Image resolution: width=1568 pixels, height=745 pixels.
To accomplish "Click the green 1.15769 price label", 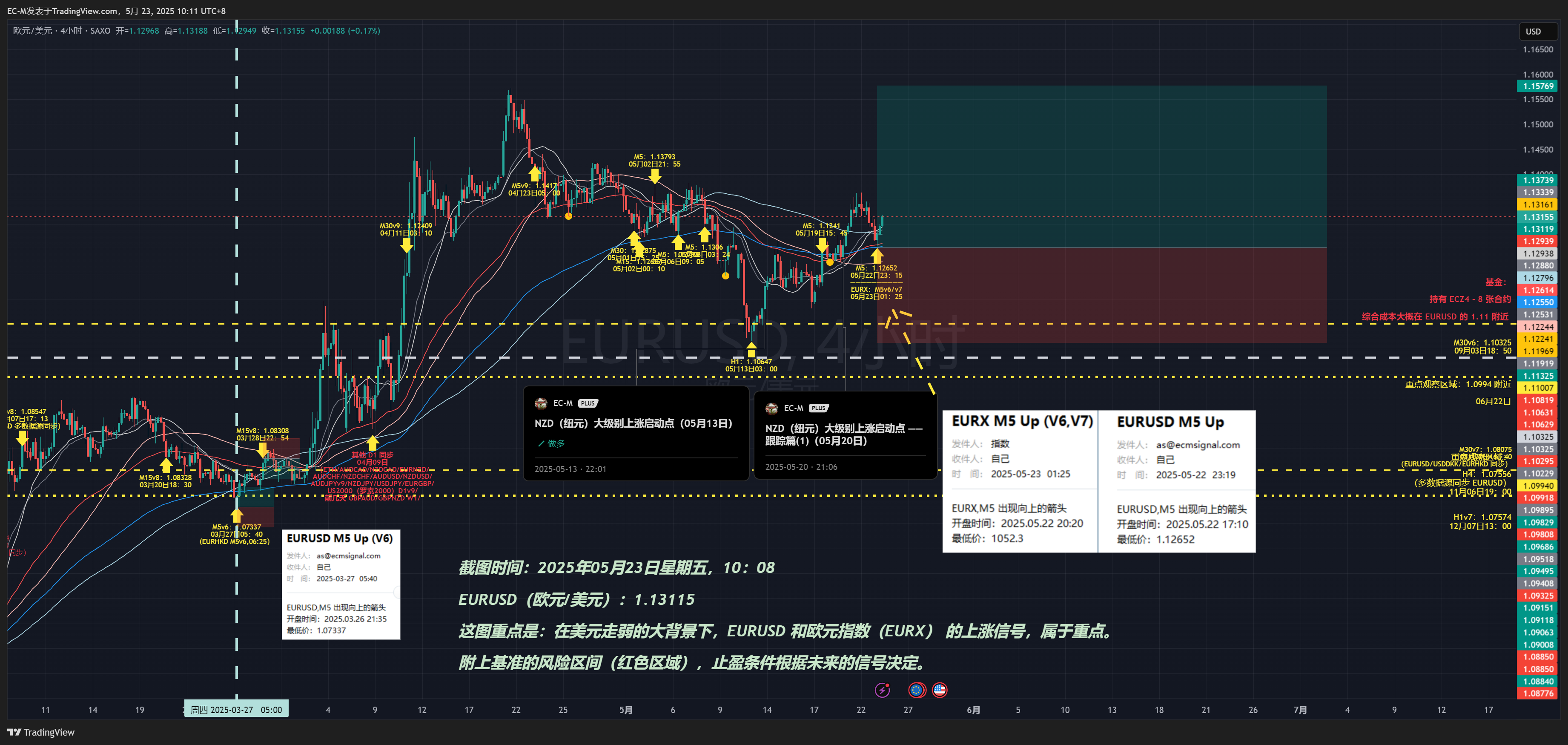I will point(1538,86).
